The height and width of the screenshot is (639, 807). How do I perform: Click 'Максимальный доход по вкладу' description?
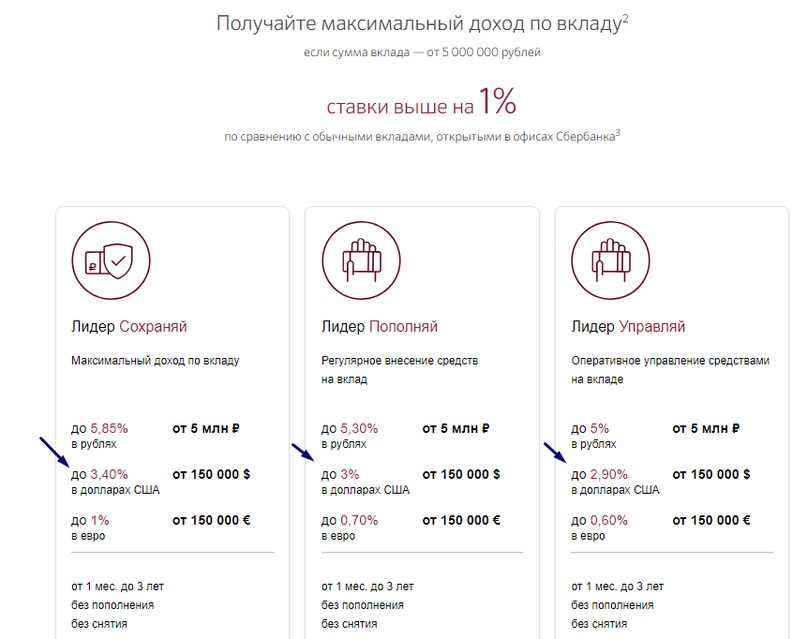155,361
